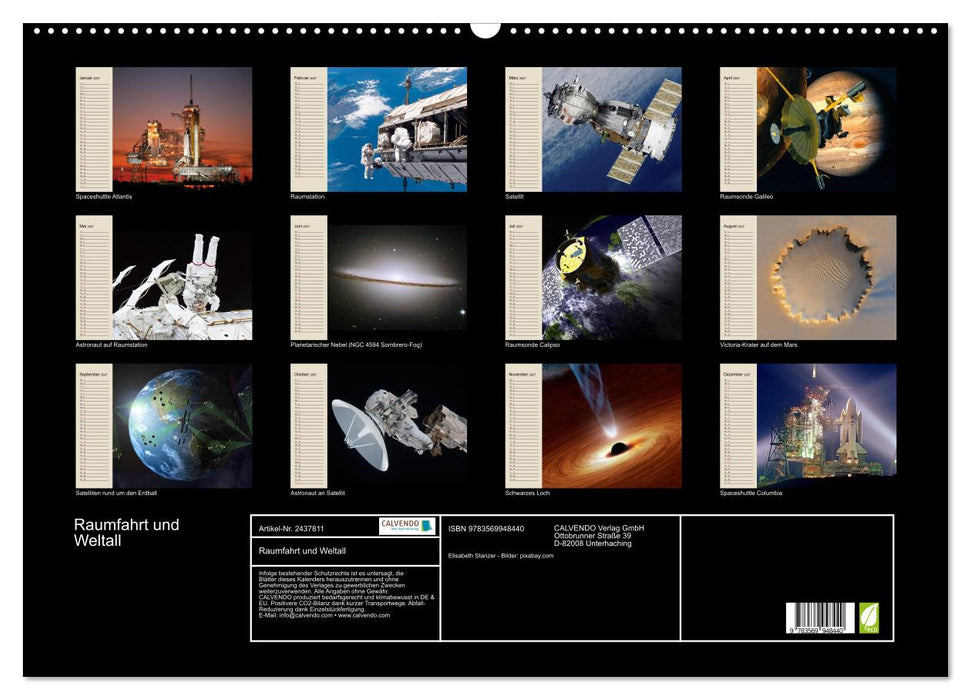The width and height of the screenshot is (971, 700).
Task: Click the text 'Artikel-Nr. 2437811'
Action: [291, 528]
